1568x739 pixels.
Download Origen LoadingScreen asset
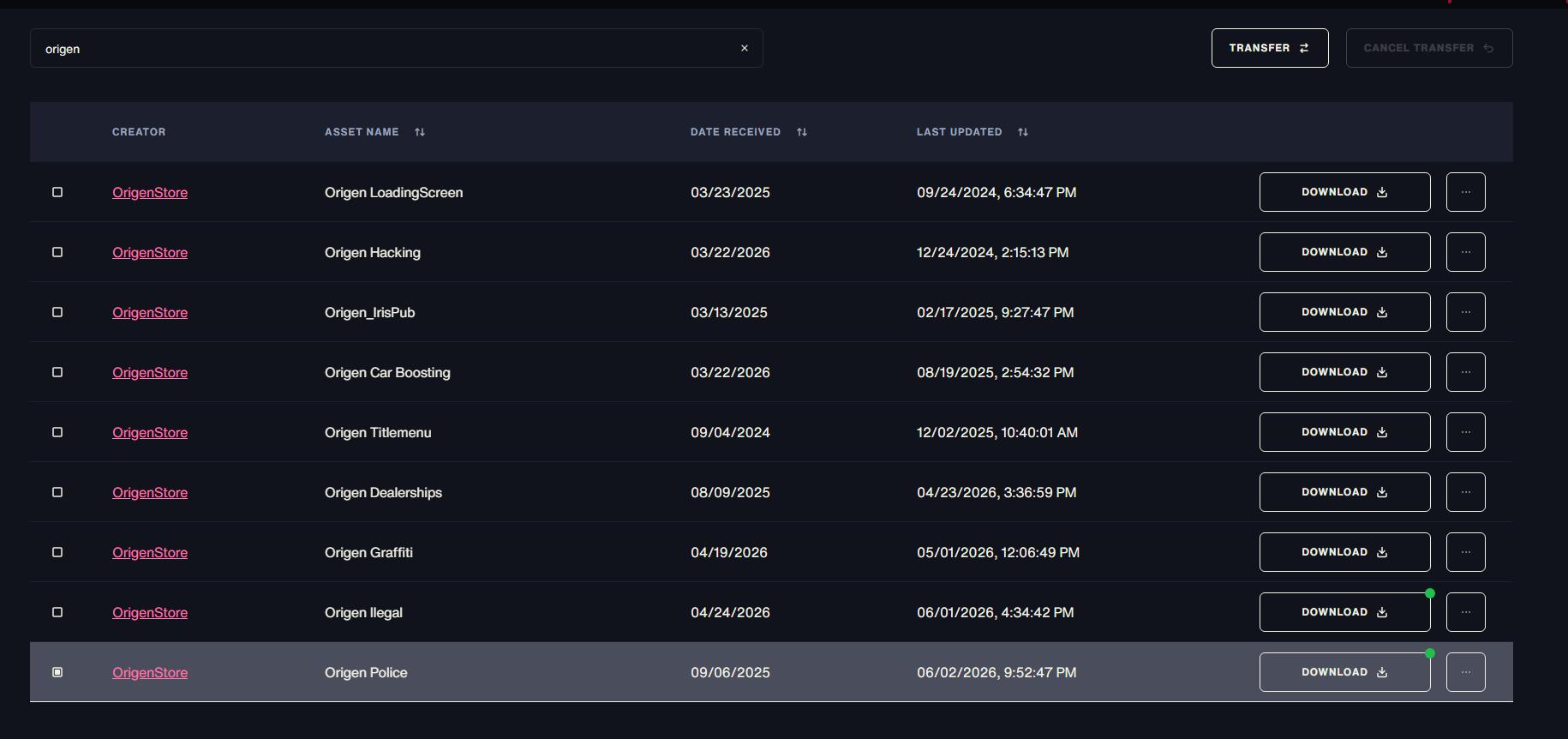point(1344,192)
